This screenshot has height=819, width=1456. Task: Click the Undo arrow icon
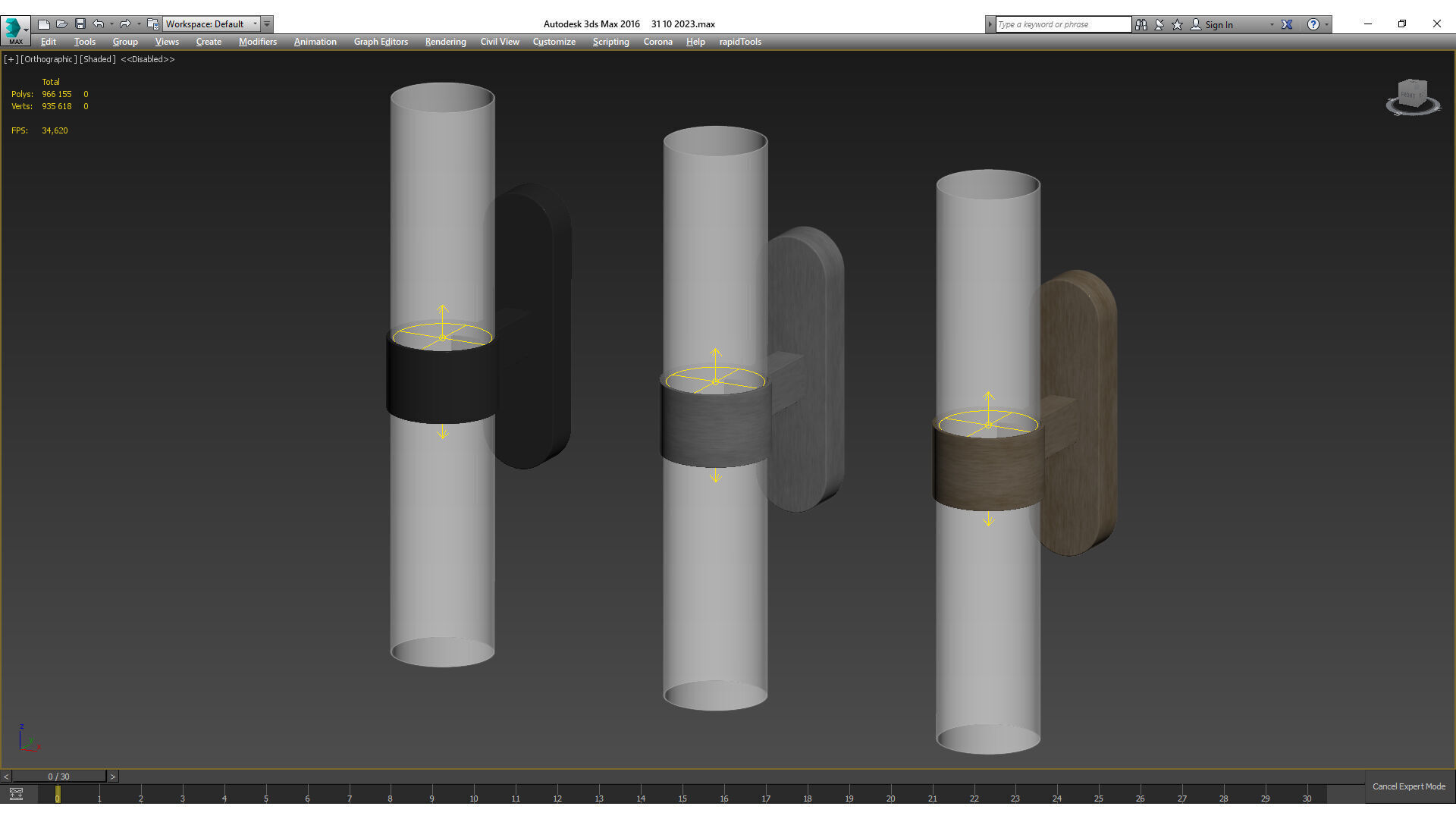pos(99,24)
